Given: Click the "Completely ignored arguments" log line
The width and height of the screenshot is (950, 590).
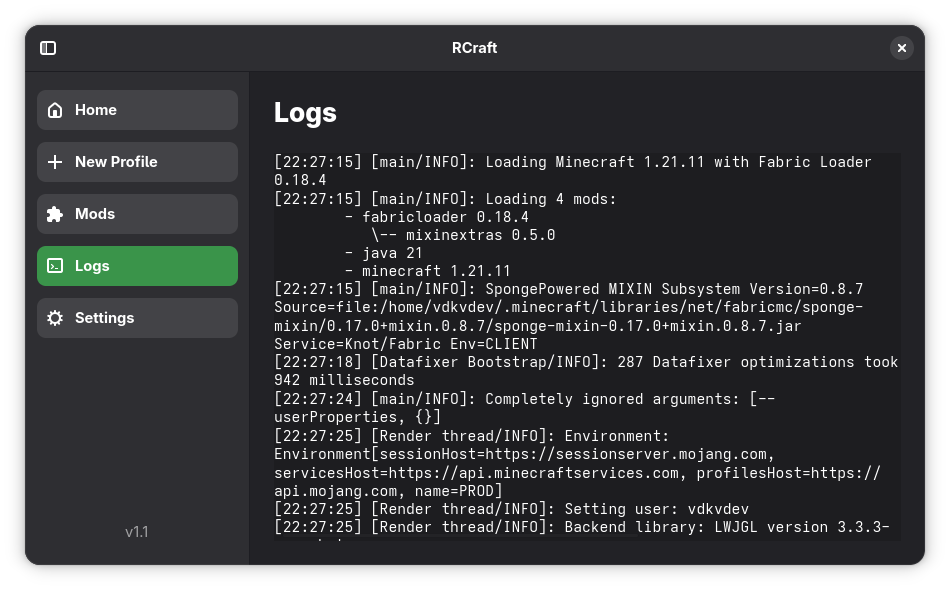Looking at the screenshot, I should [525, 408].
